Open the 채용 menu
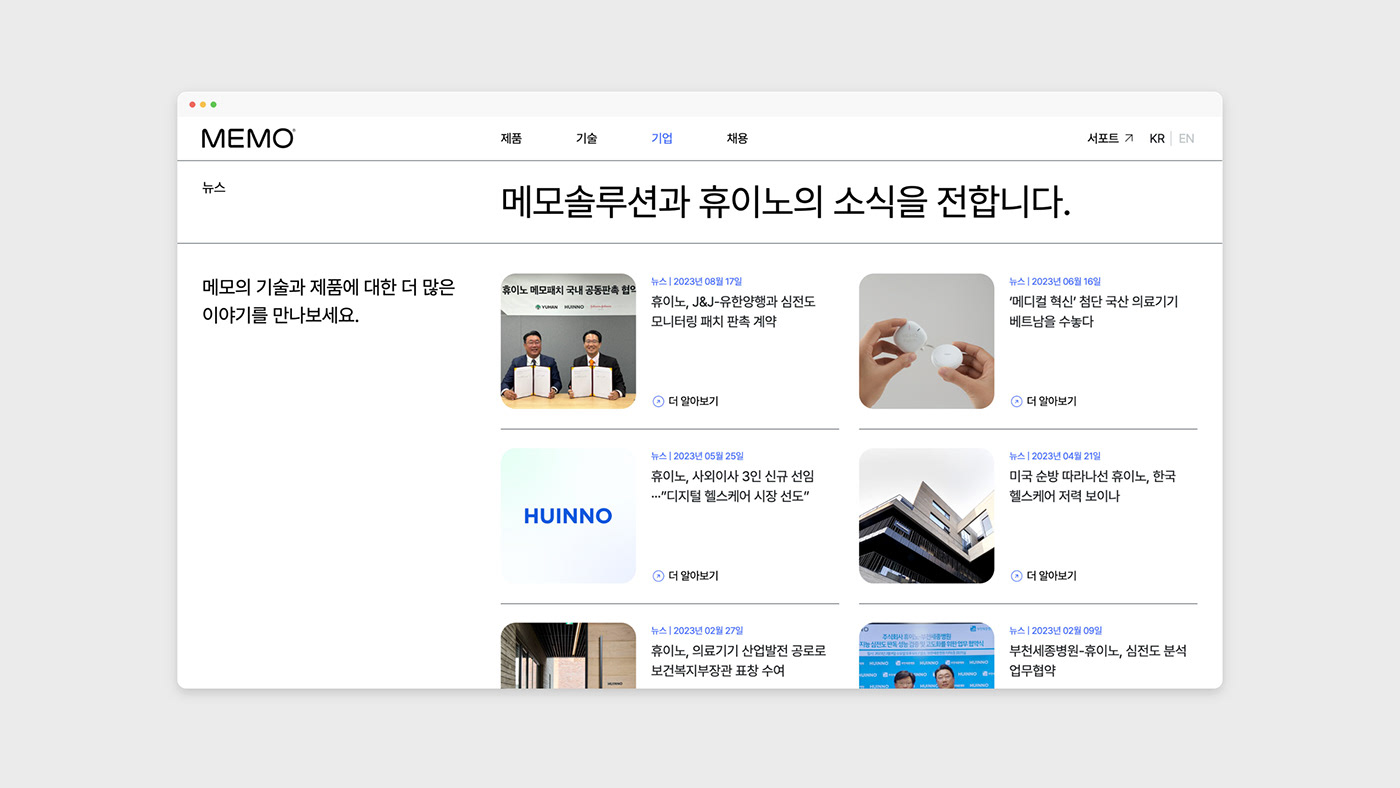1400x788 pixels. click(x=737, y=138)
